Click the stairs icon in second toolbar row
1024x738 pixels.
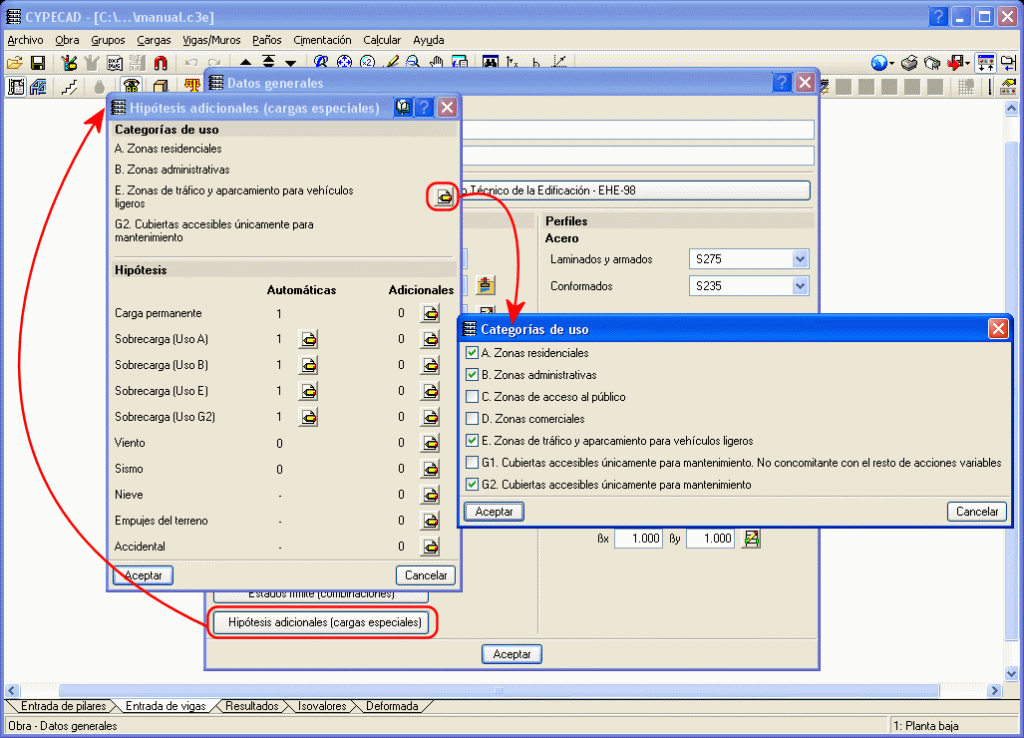click(69, 86)
